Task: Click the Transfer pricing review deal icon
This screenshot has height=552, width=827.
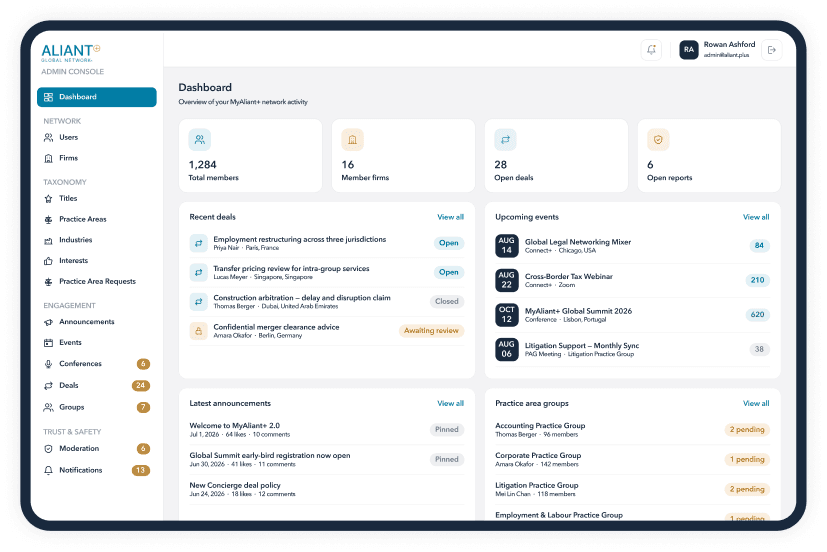Action: (199, 273)
